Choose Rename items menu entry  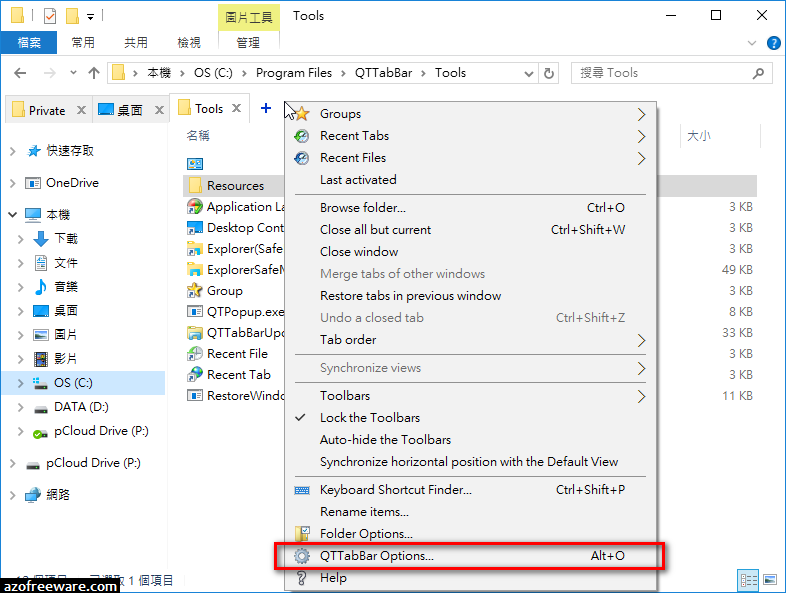click(470, 512)
